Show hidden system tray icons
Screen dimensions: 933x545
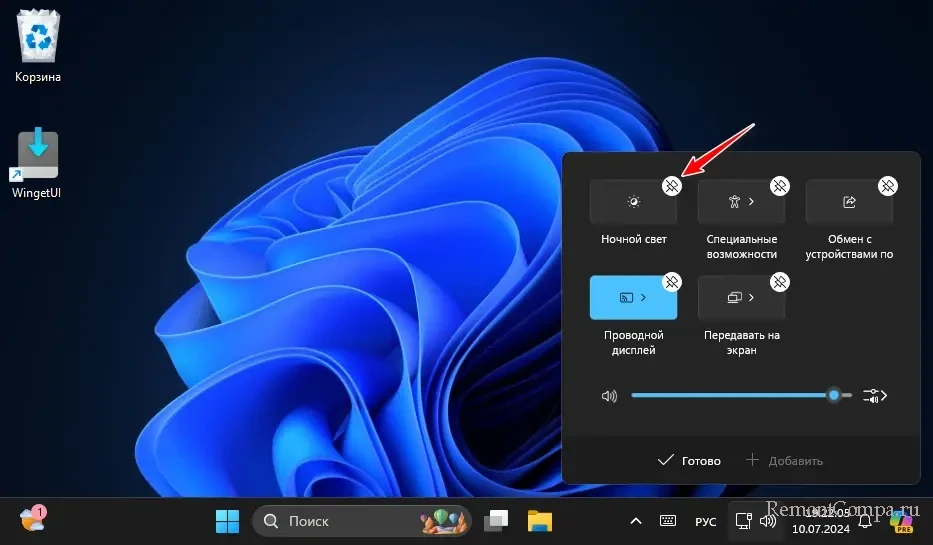click(635, 521)
